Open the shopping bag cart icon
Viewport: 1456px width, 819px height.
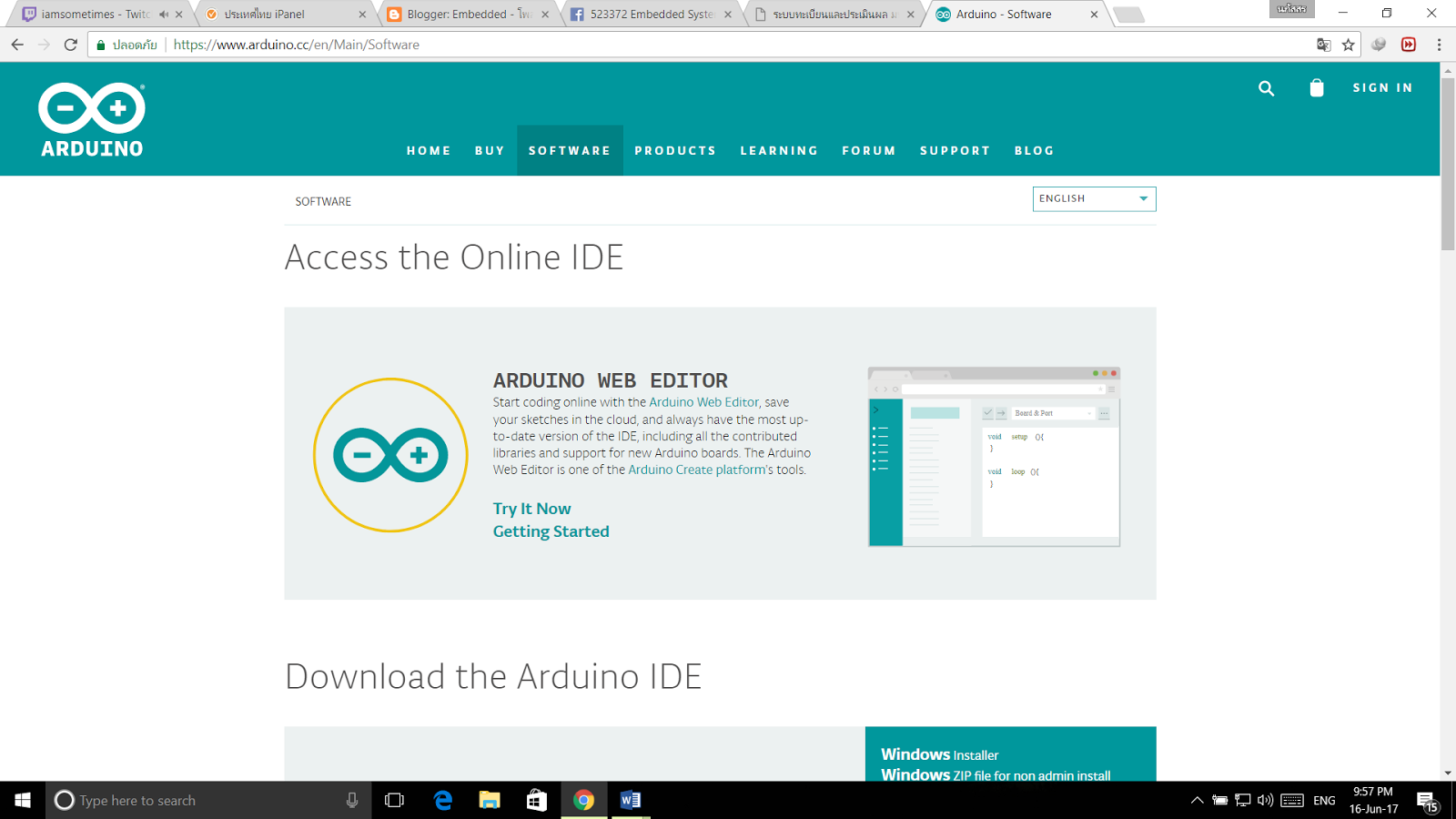(1317, 87)
